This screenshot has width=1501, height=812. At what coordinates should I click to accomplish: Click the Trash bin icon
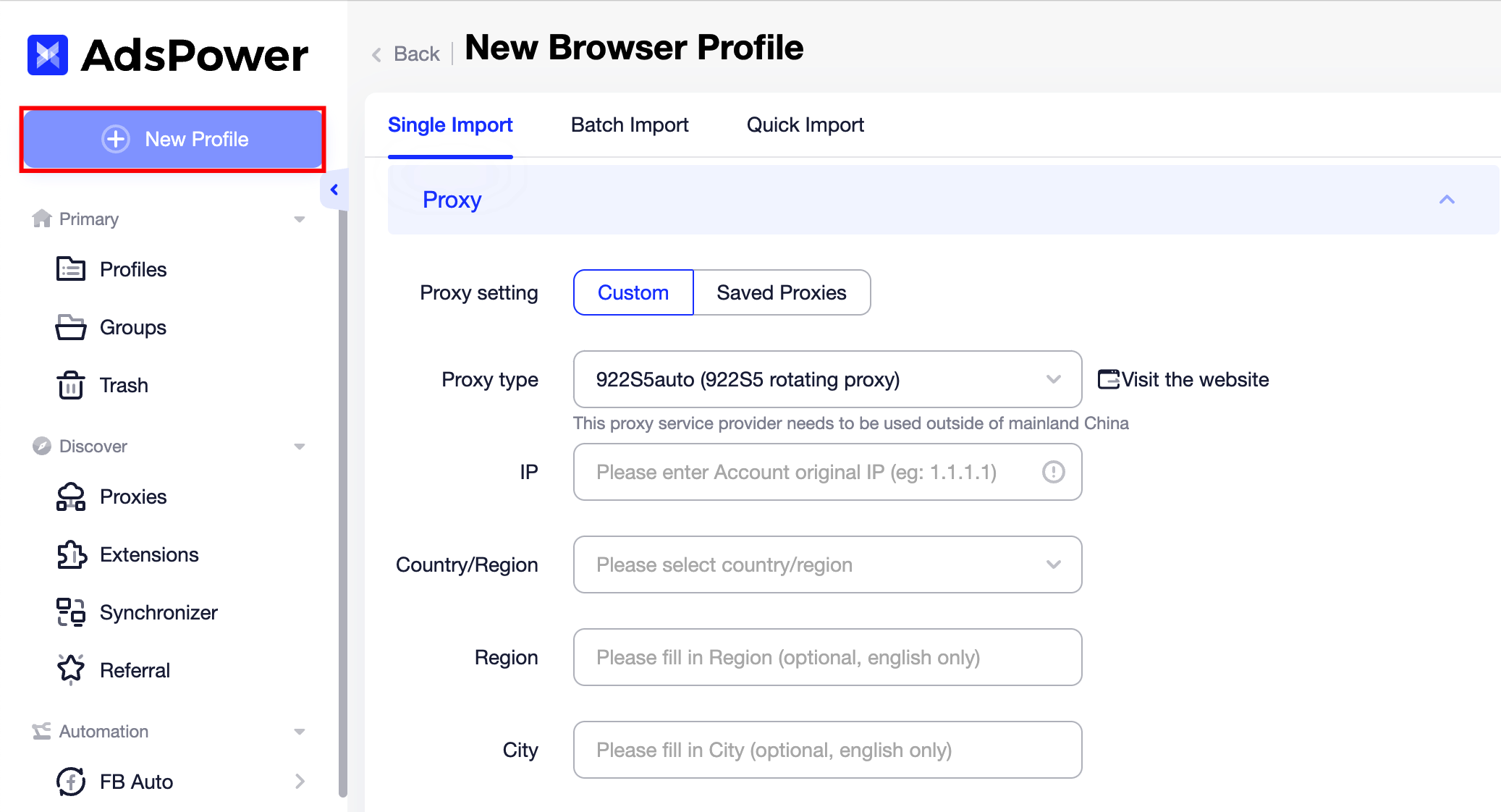[x=71, y=384]
